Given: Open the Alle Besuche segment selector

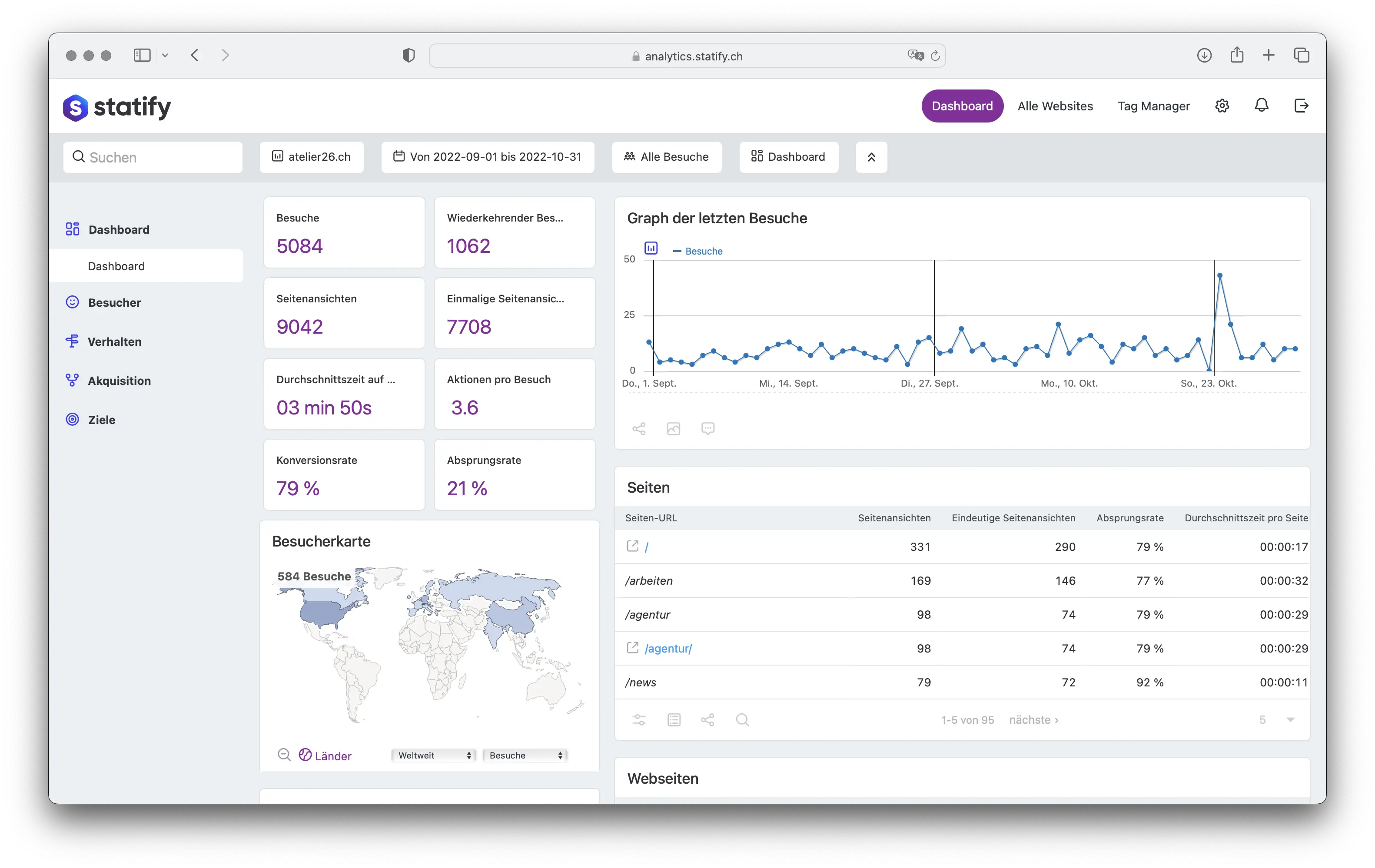Looking at the screenshot, I should pos(667,157).
